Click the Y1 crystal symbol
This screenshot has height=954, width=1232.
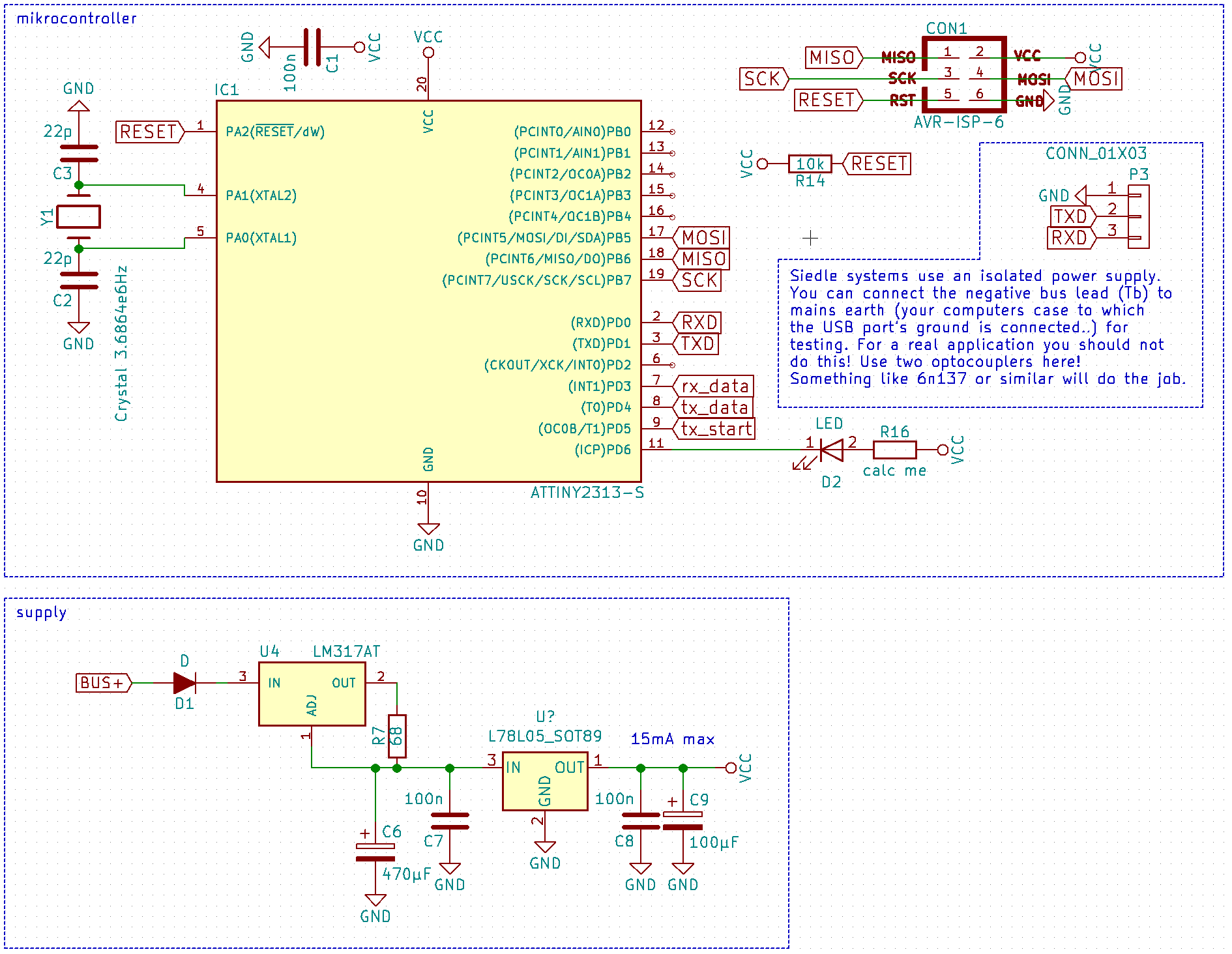coord(79,217)
